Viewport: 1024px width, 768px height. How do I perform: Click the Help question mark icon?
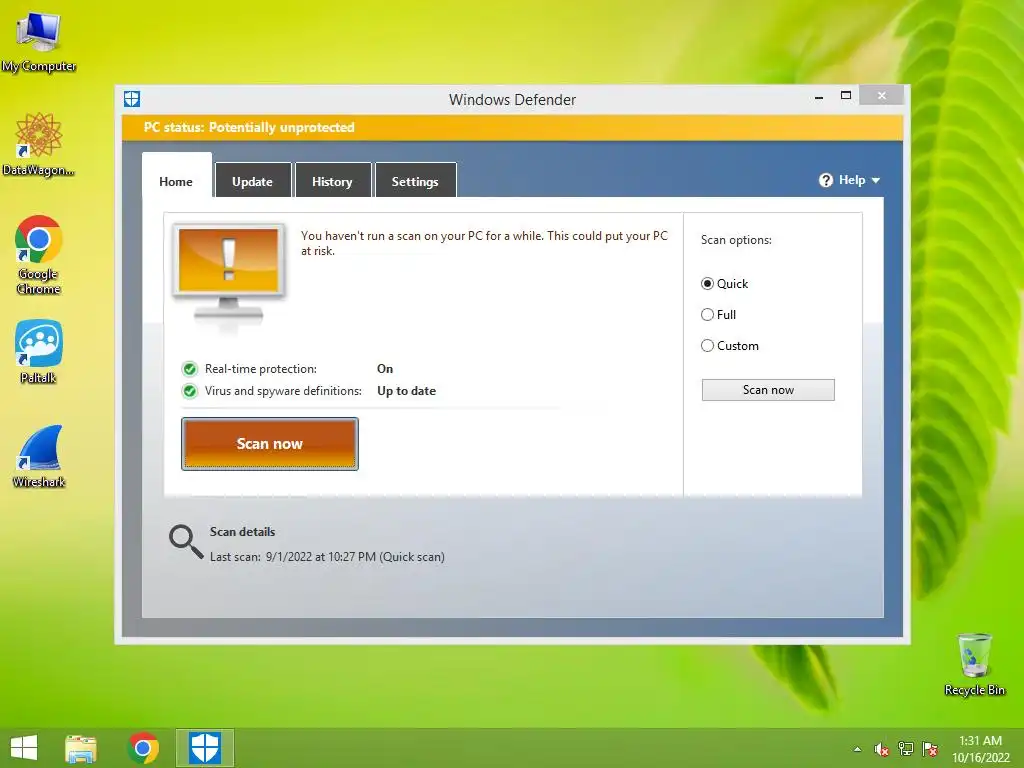pos(826,180)
